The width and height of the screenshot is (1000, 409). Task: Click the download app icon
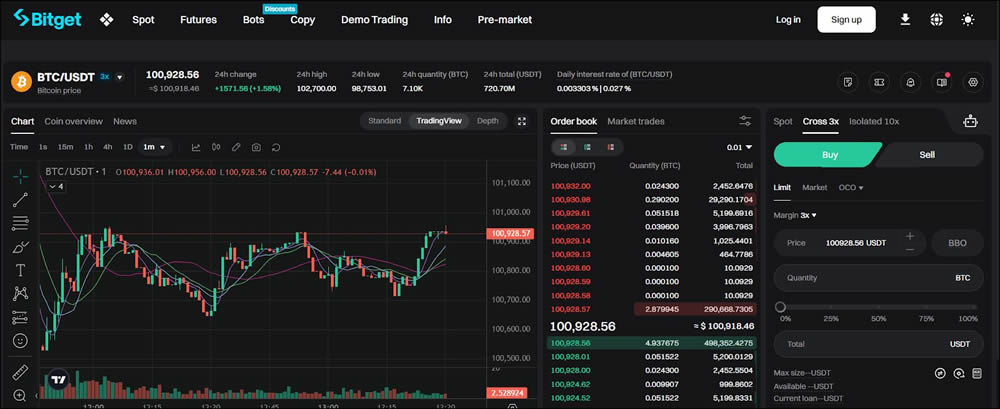coord(905,19)
